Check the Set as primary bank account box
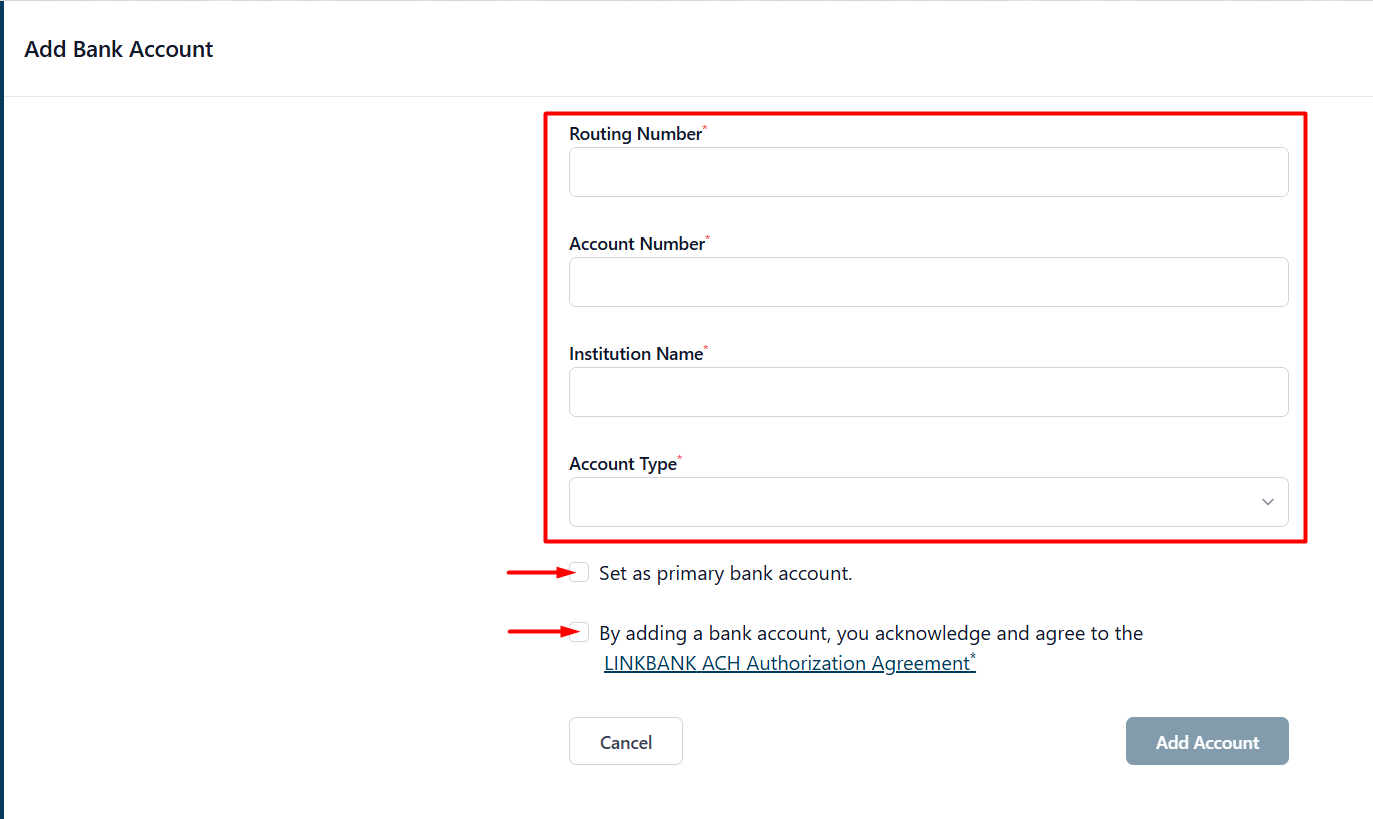The width and height of the screenshot is (1373, 819). coord(579,572)
